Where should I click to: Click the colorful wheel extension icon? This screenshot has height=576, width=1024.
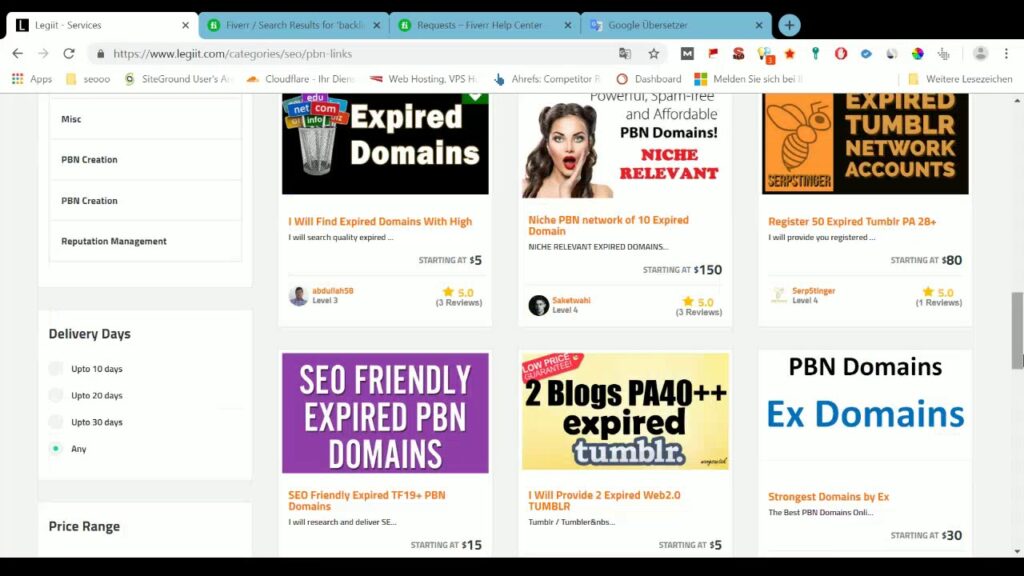click(918, 54)
